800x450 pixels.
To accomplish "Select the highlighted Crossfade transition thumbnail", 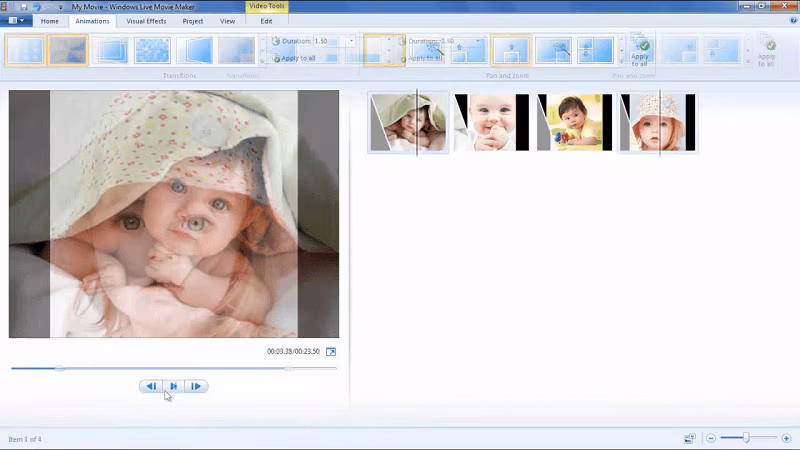I will [x=68, y=51].
